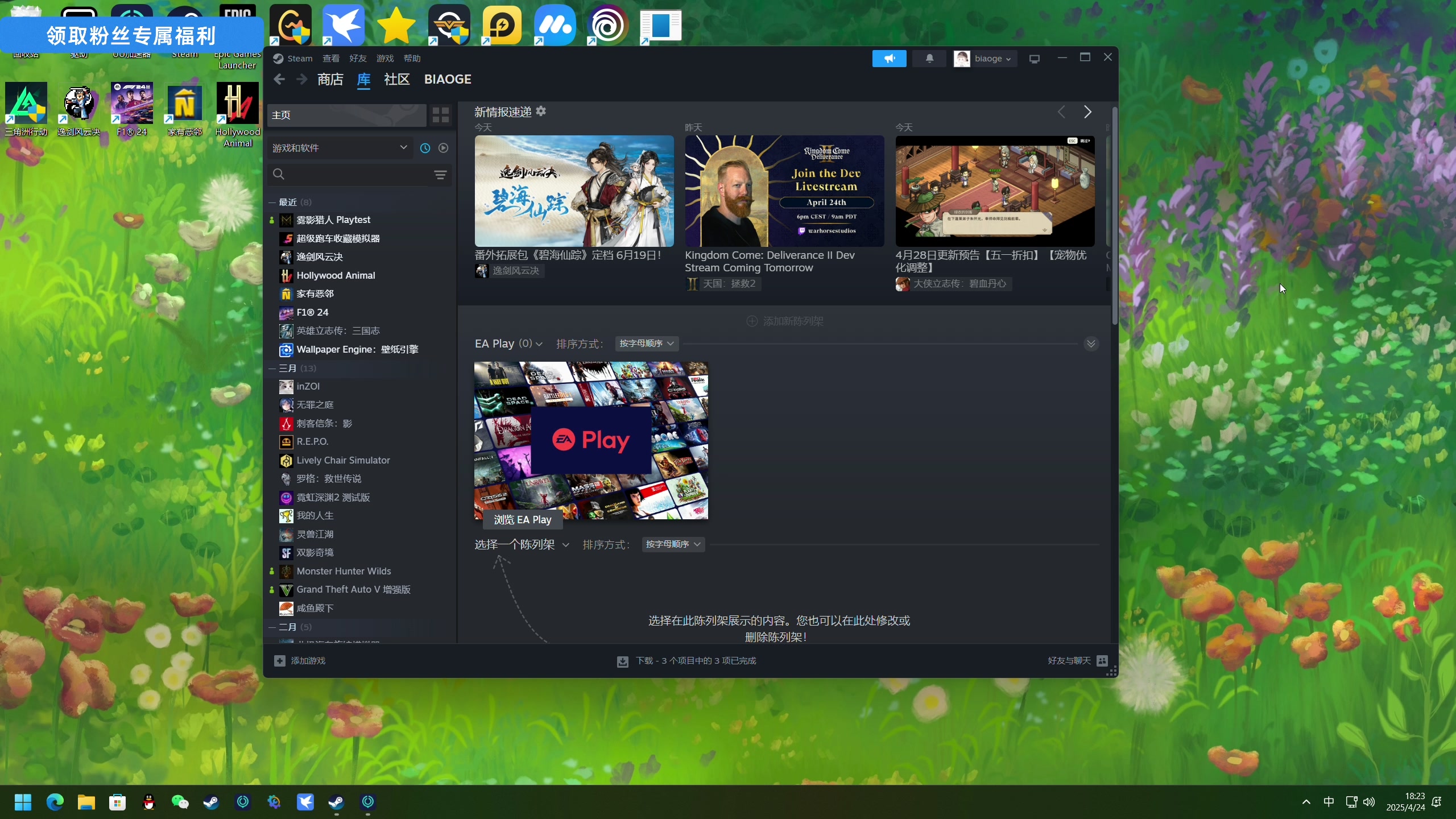This screenshot has height=819, width=1456.
Task: Open the 好友 menu
Action: [358, 59]
